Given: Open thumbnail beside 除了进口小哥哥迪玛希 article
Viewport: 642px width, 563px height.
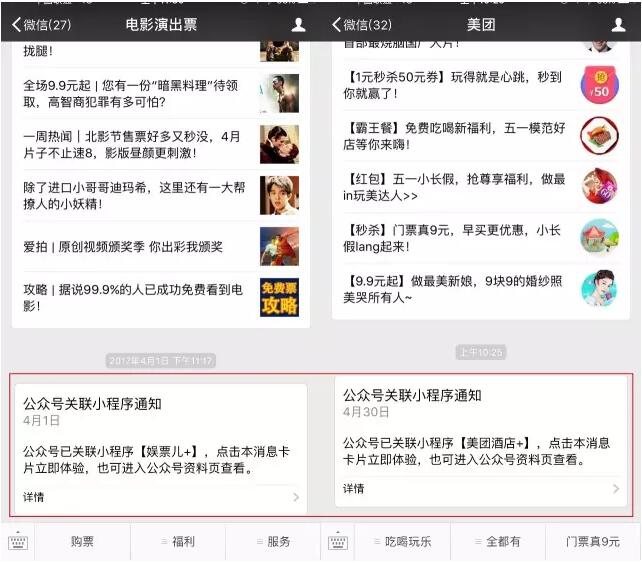Looking at the screenshot, I should coord(279,195).
